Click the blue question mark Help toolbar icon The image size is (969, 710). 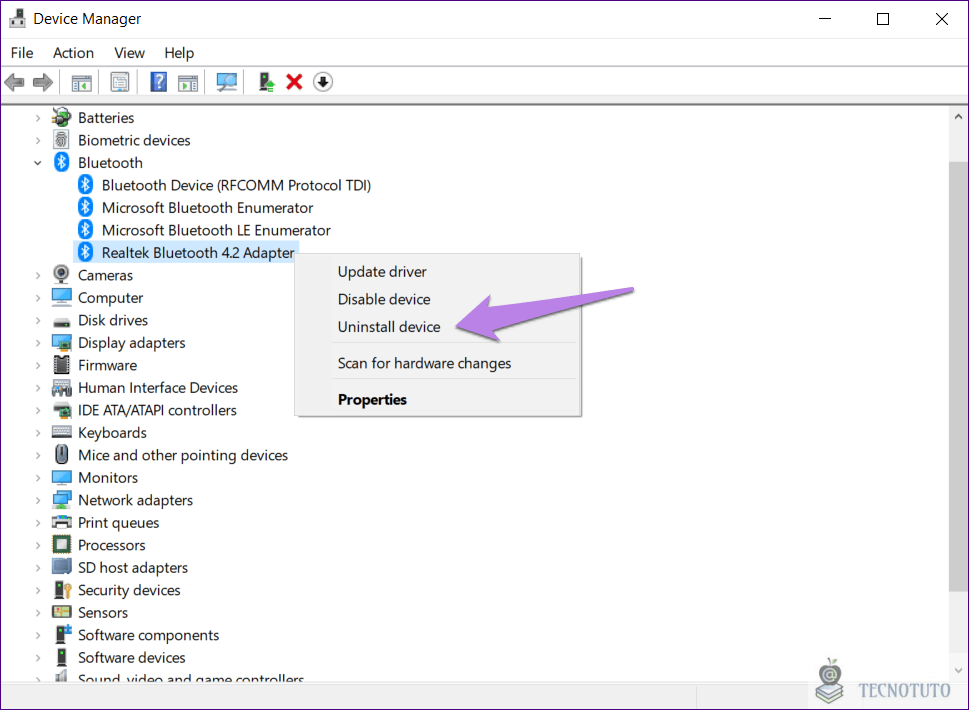pyautogui.click(x=159, y=82)
